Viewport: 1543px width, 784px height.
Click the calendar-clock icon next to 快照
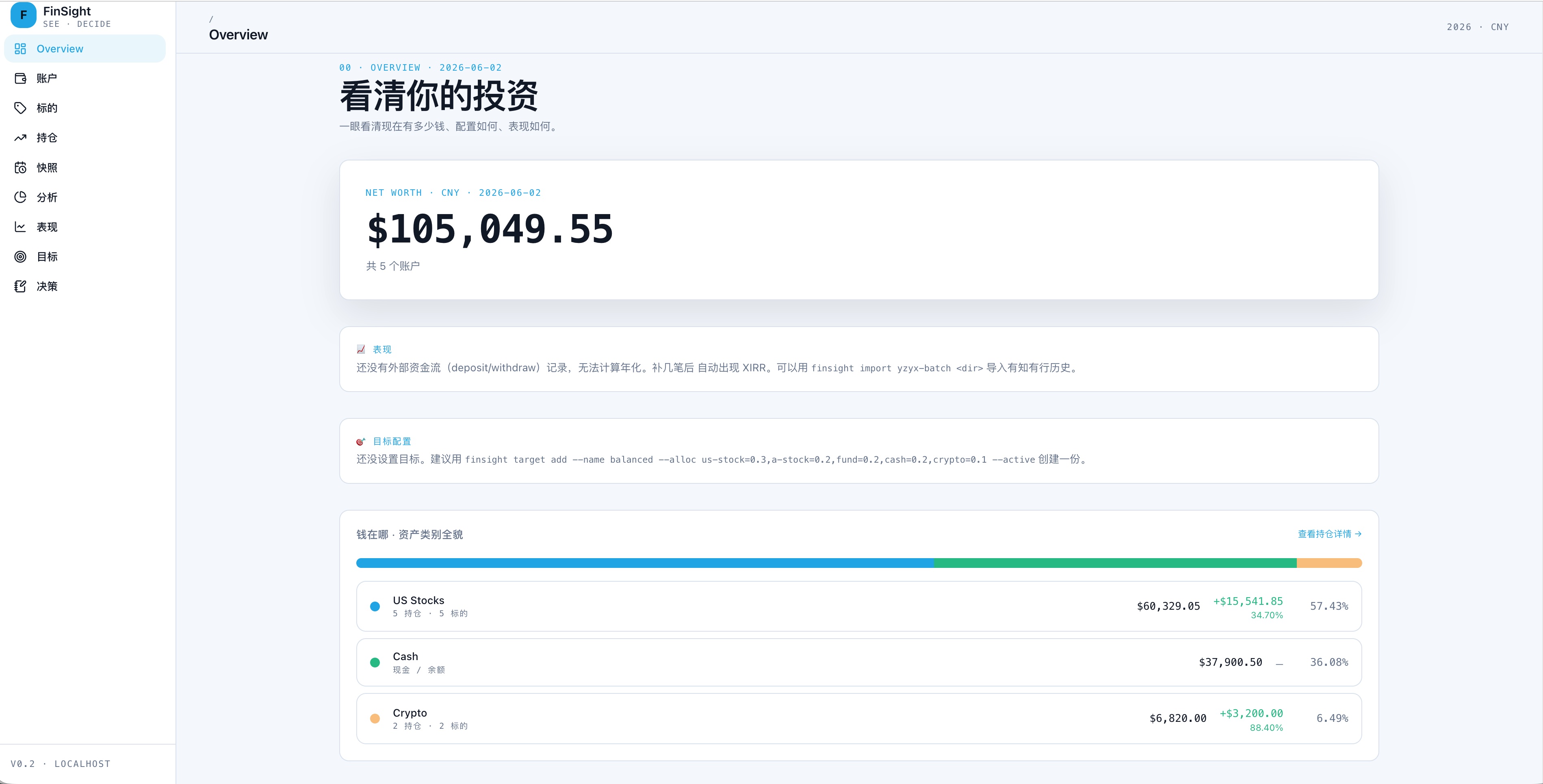pyautogui.click(x=20, y=168)
